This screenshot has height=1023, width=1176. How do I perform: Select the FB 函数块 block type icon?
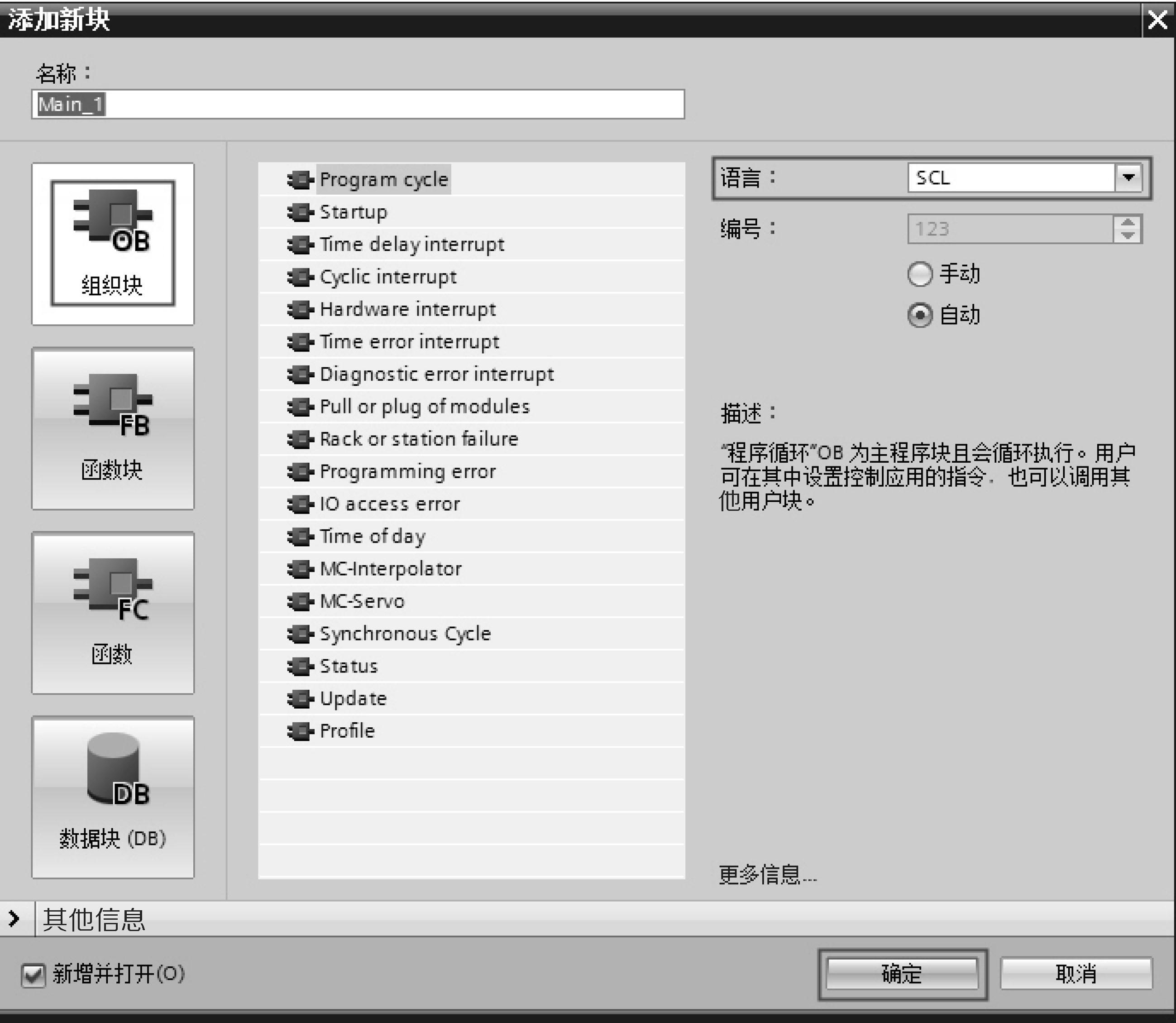coord(113,428)
